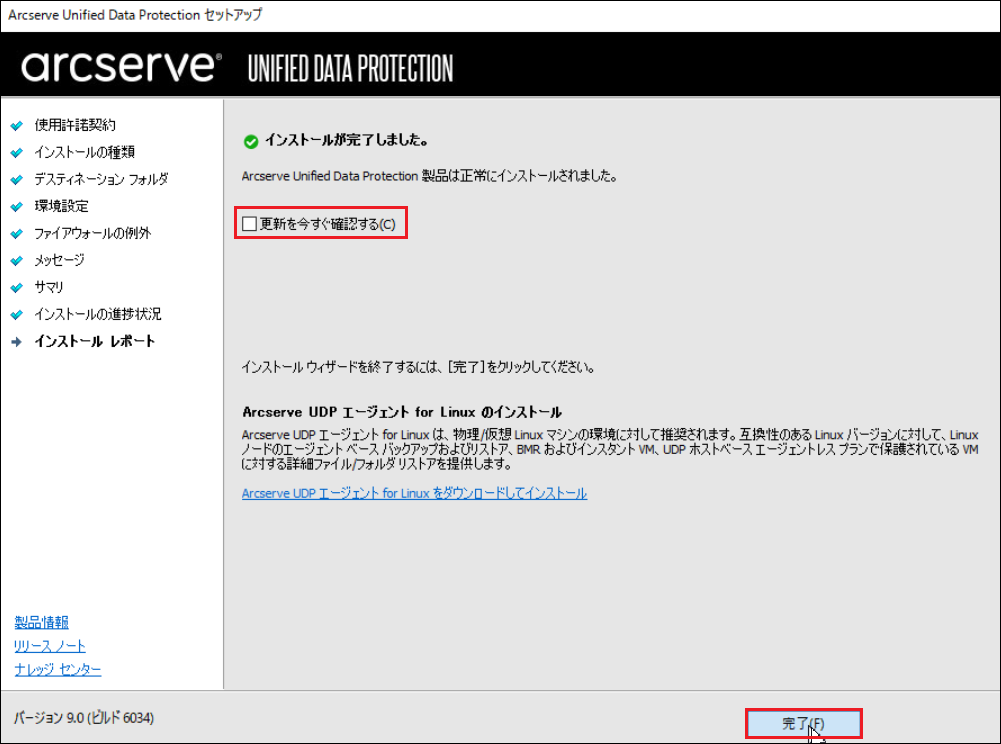Click the checkmark icon next to メッセージ

point(17,261)
